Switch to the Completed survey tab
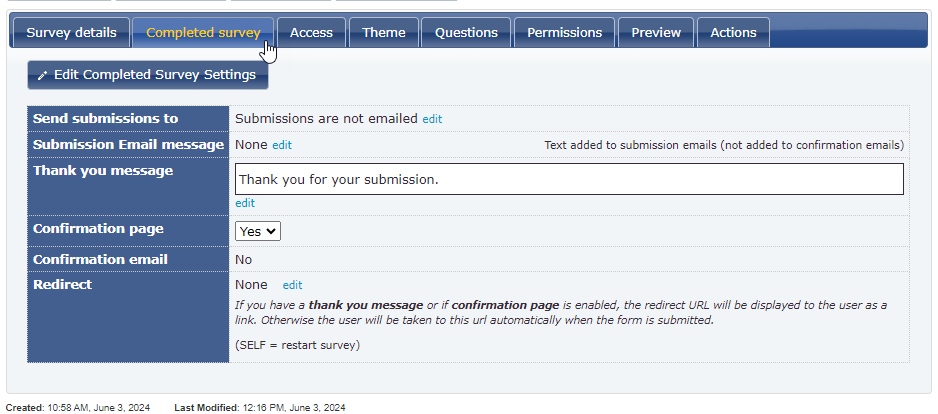The height and width of the screenshot is (414, 938). coord(203,32)
